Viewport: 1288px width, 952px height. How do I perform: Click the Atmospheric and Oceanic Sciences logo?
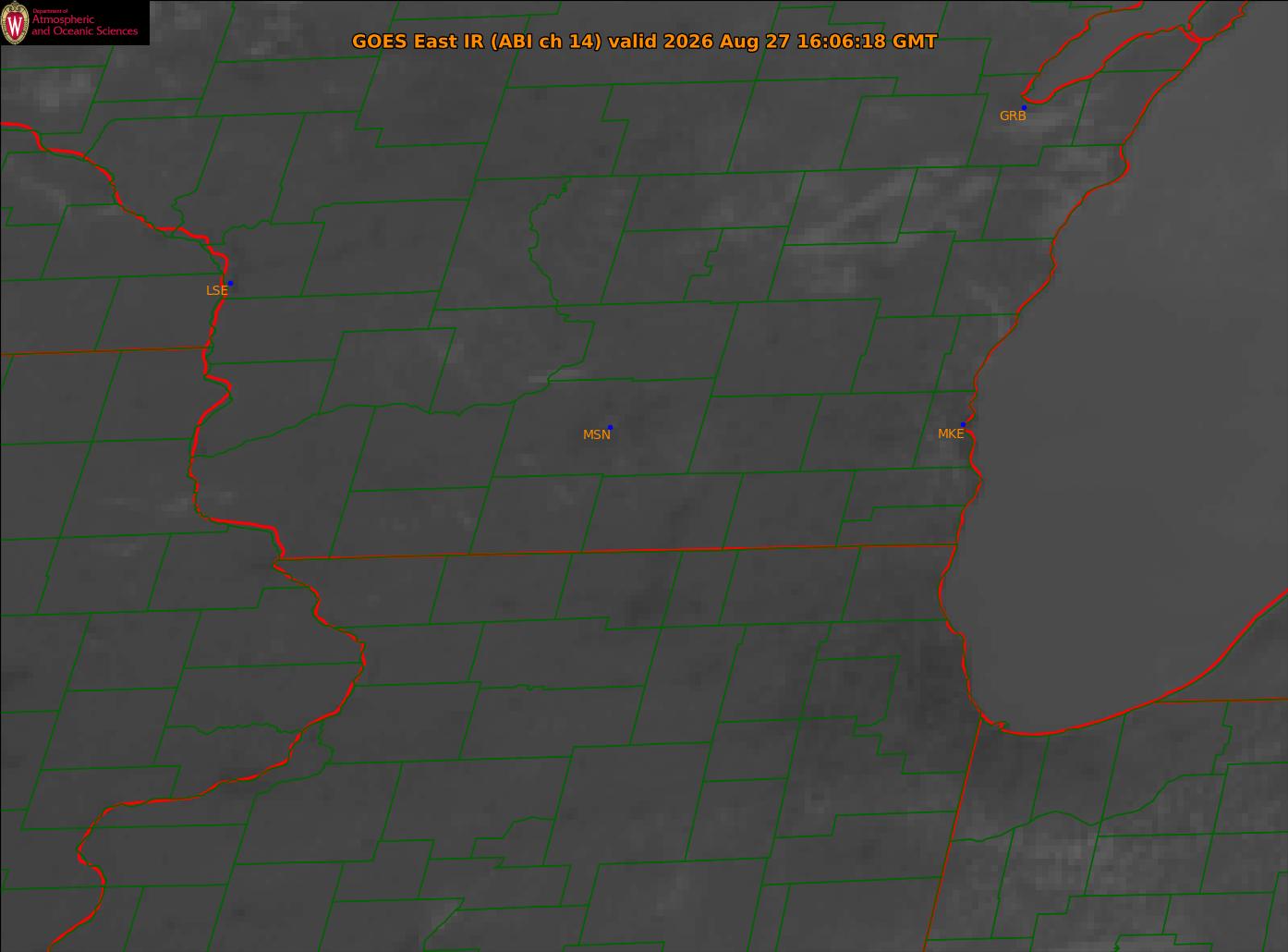tap(75, 23)
